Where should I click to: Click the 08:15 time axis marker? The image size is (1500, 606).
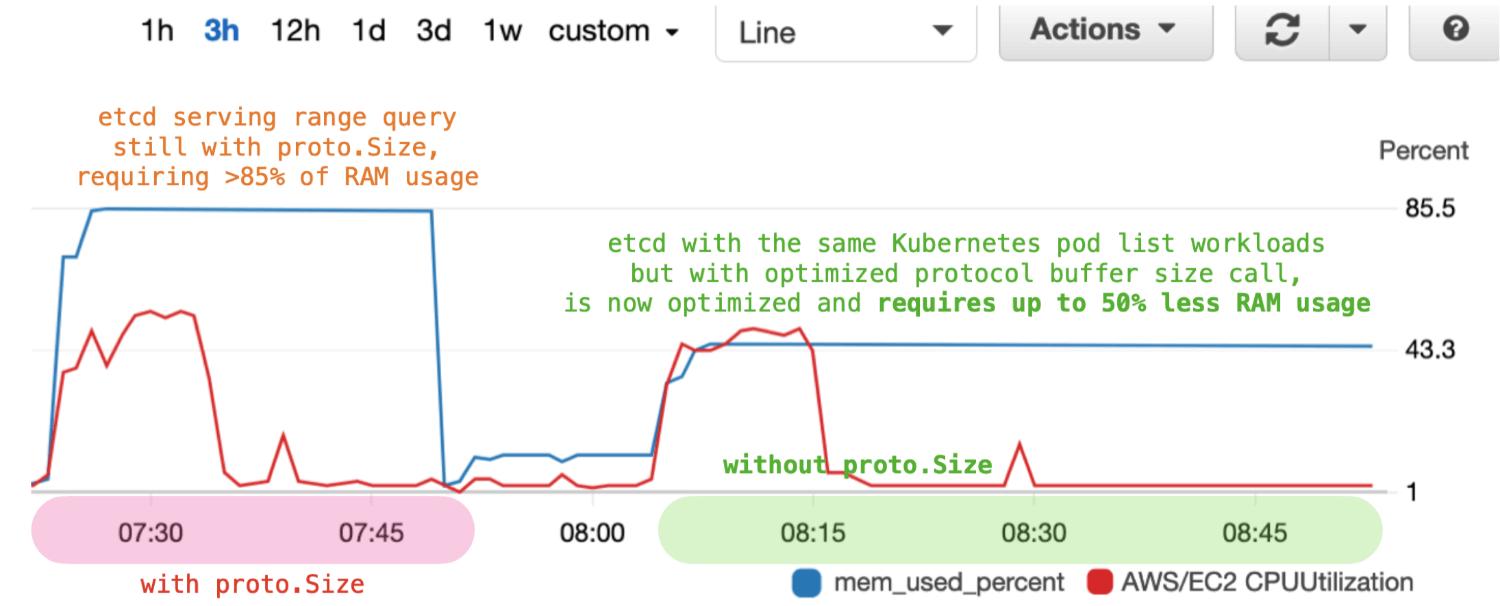click(x=812, y=533)
